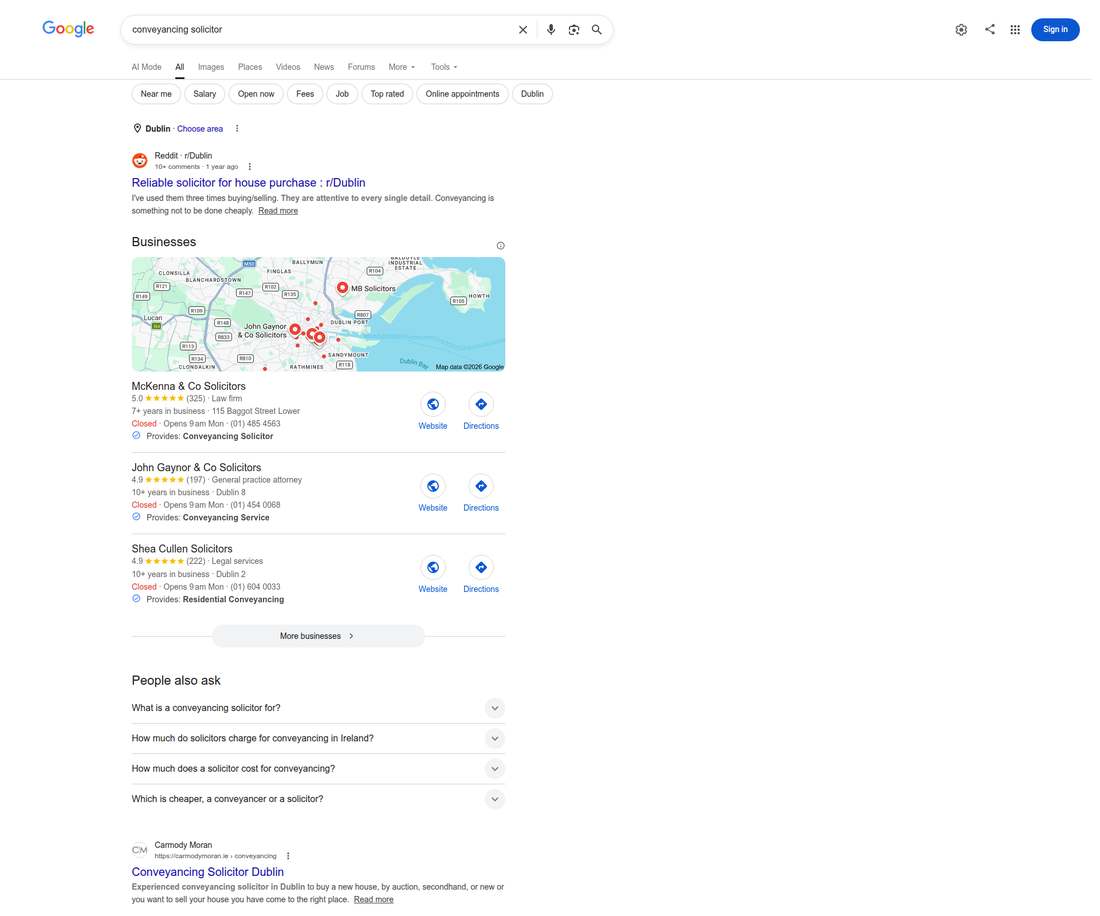Open search by image camera icon
The width and height of the screenshot is (1100, 916).
point(574,29)
